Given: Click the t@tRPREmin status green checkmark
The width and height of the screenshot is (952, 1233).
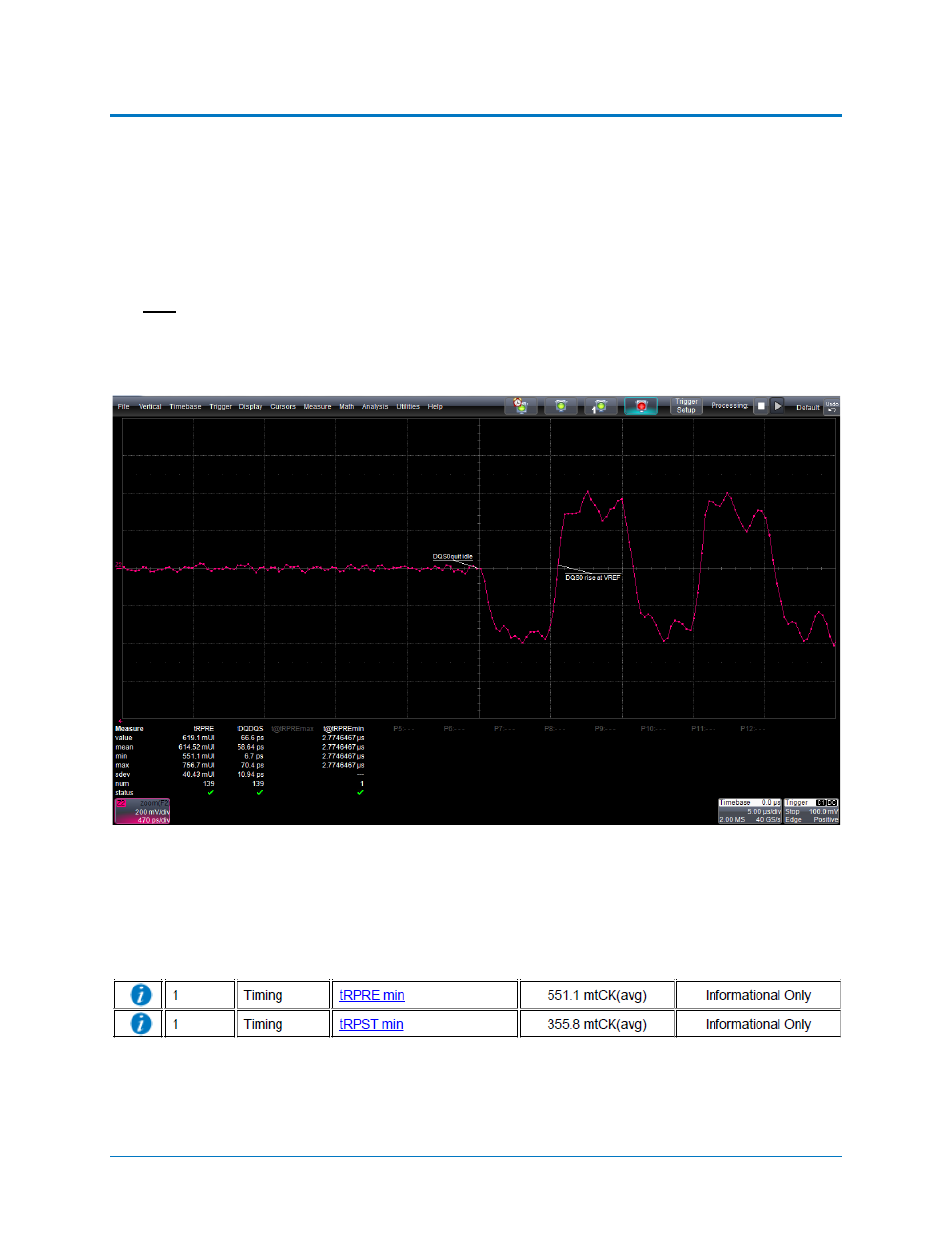Looking at the screenshot, I should [360, 793].
